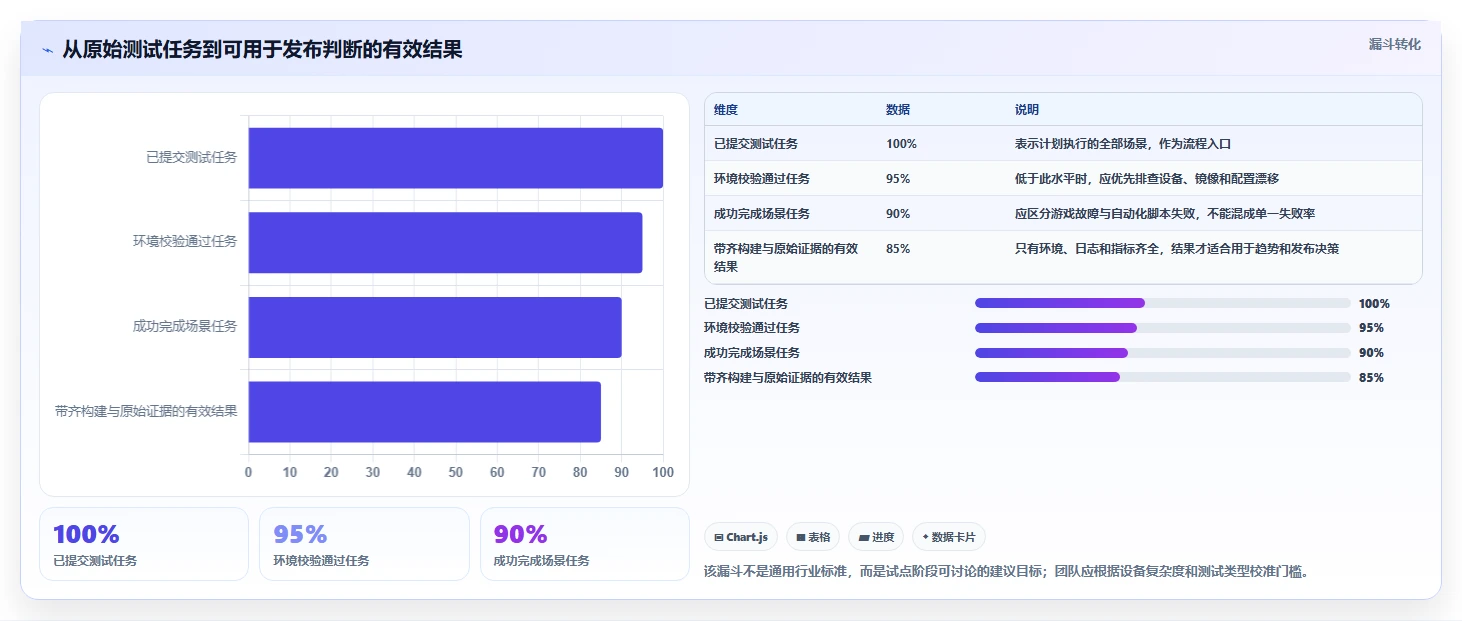Open the Chart.js chip
Viewport: 1462px width, 621px height.
click(741, 537)
